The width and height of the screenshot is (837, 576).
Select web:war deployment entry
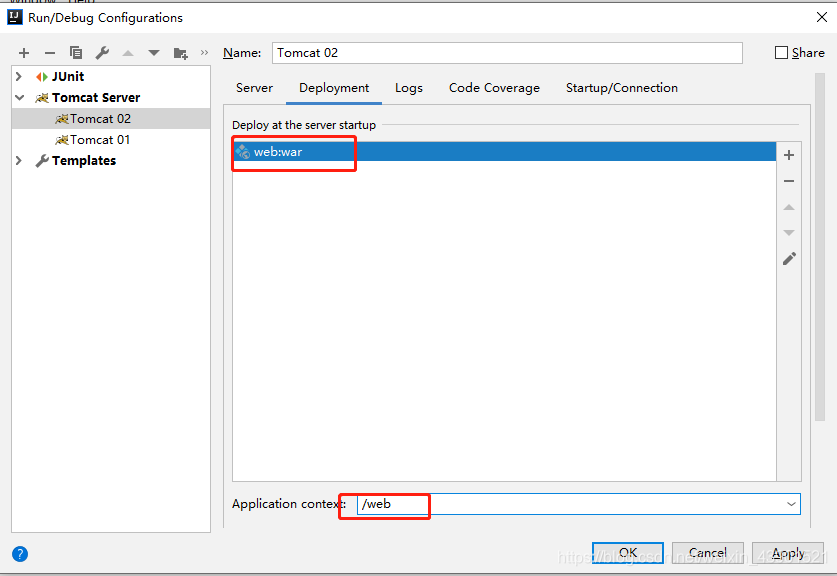(x=504, y=152)
